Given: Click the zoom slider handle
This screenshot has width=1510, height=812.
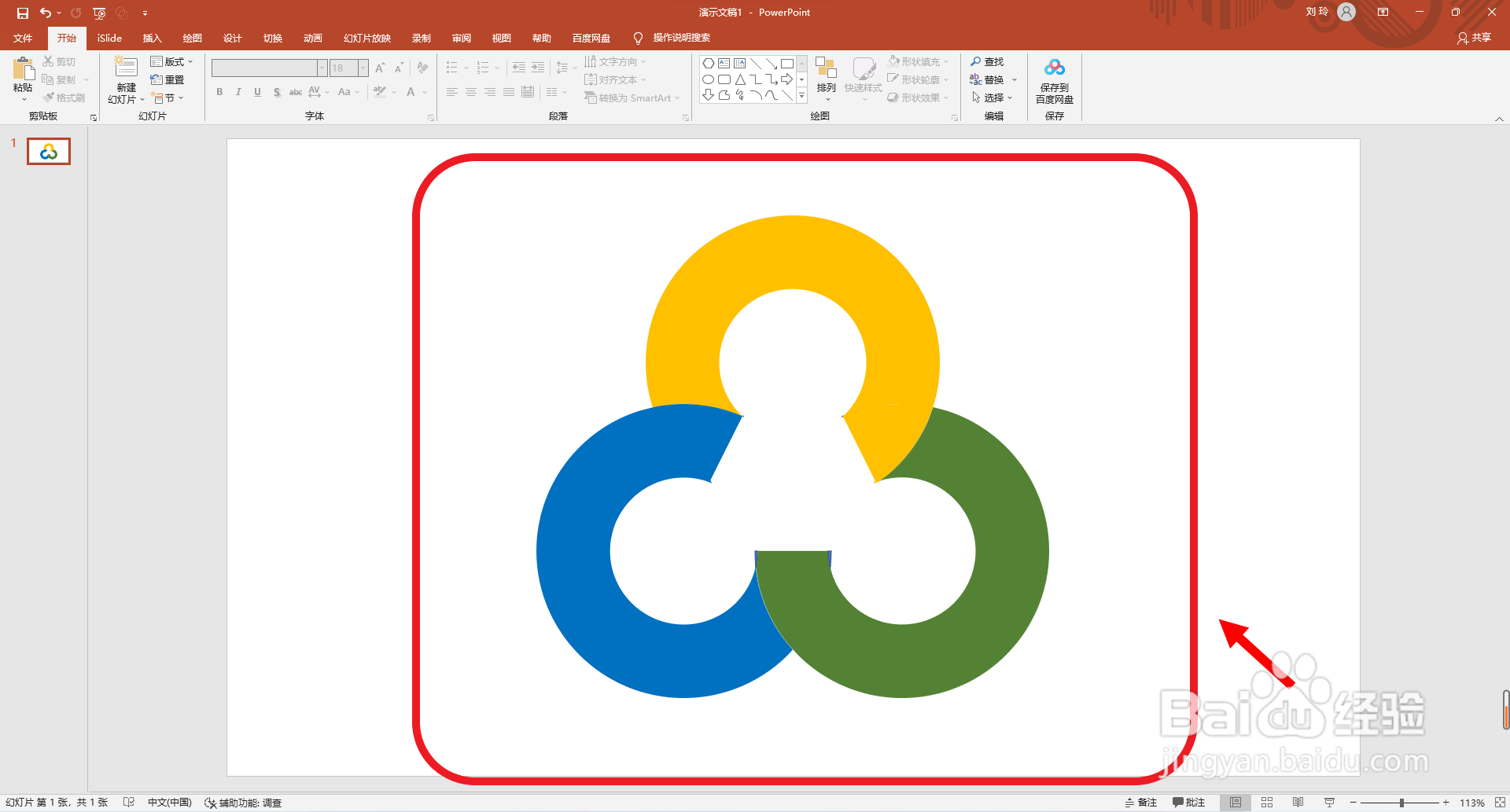Looking at the screenshot, I should tap(1401, 803).
